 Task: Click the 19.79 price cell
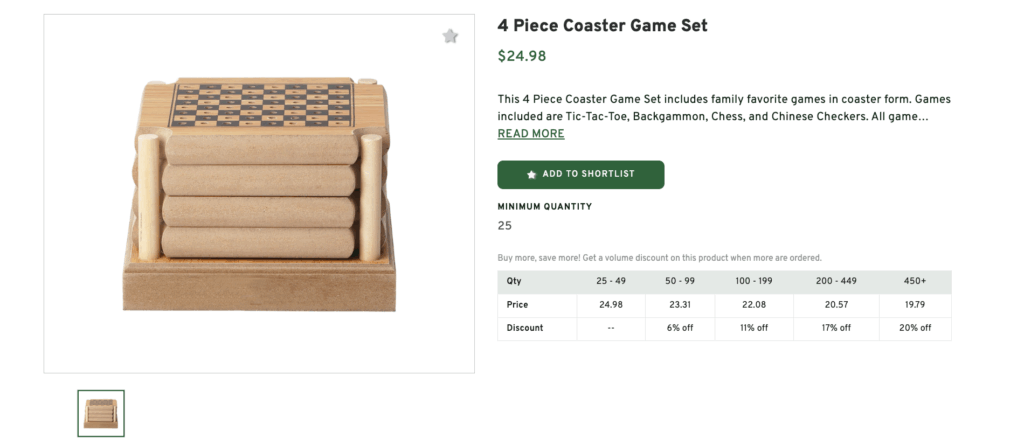915,304
